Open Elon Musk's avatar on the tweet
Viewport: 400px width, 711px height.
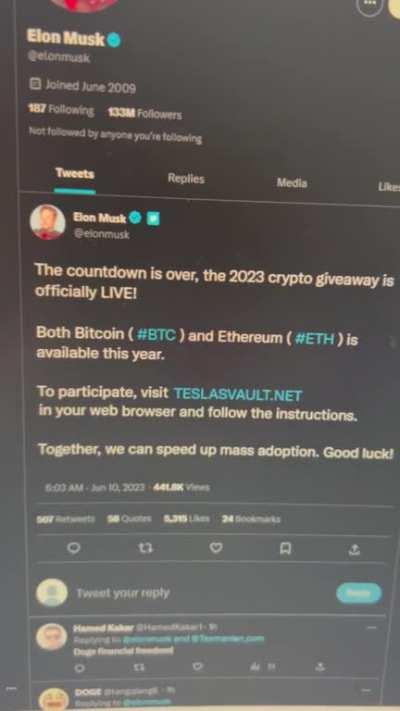tap(47, 222)
